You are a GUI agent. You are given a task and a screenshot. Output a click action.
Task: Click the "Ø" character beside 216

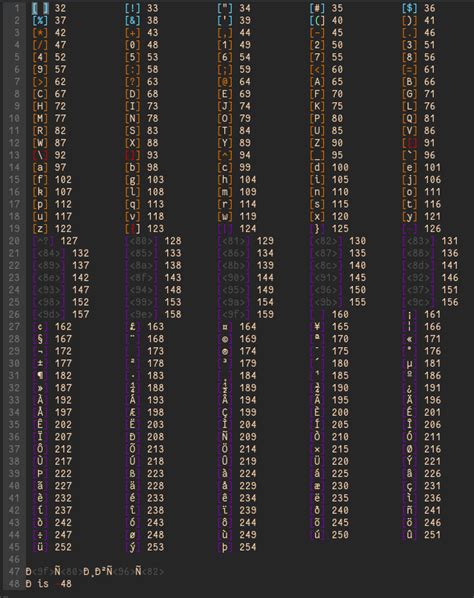pyautogui.click(x=409, y=449)
